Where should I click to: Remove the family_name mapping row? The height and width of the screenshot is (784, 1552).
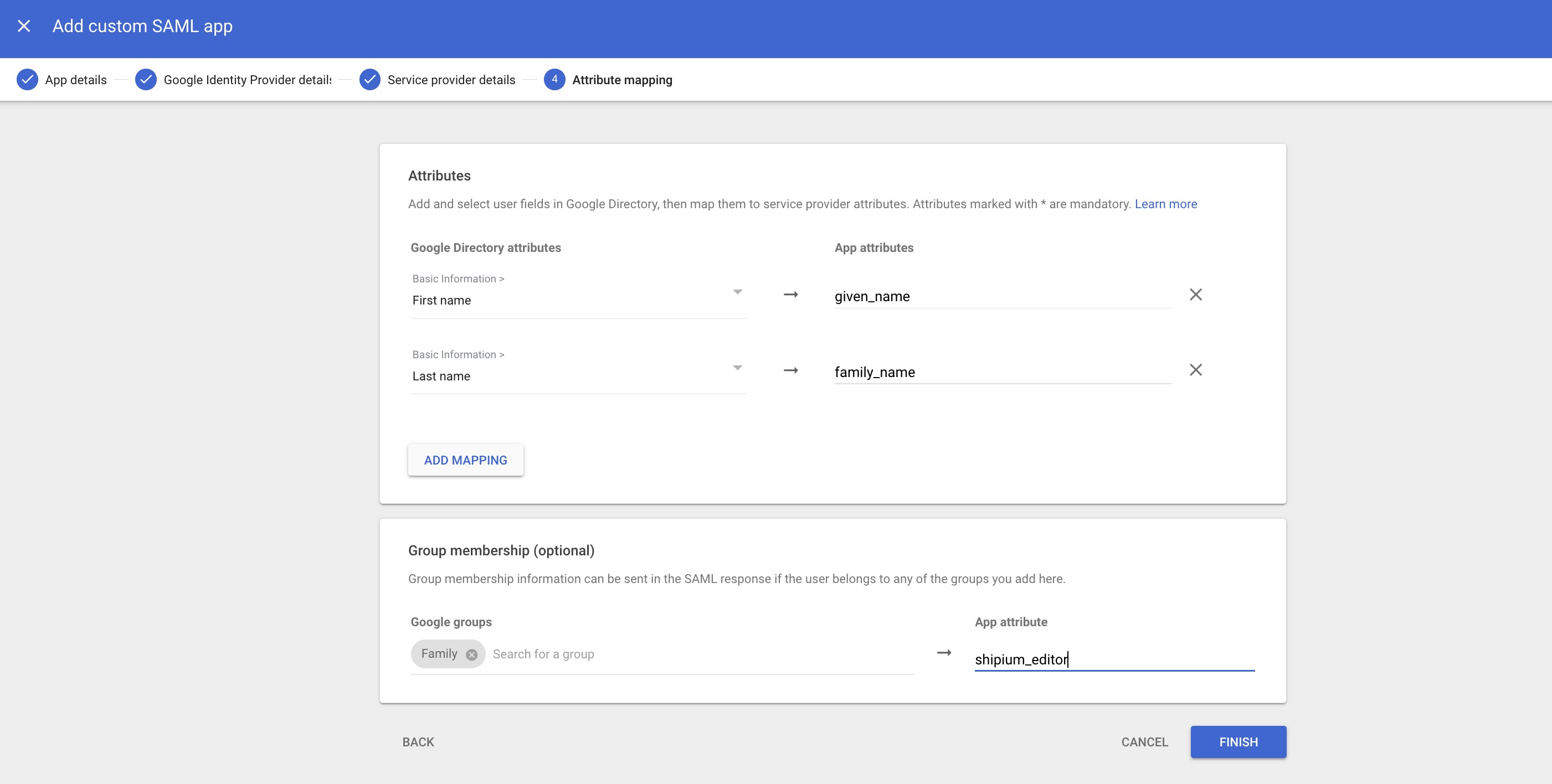[1195, 370]
